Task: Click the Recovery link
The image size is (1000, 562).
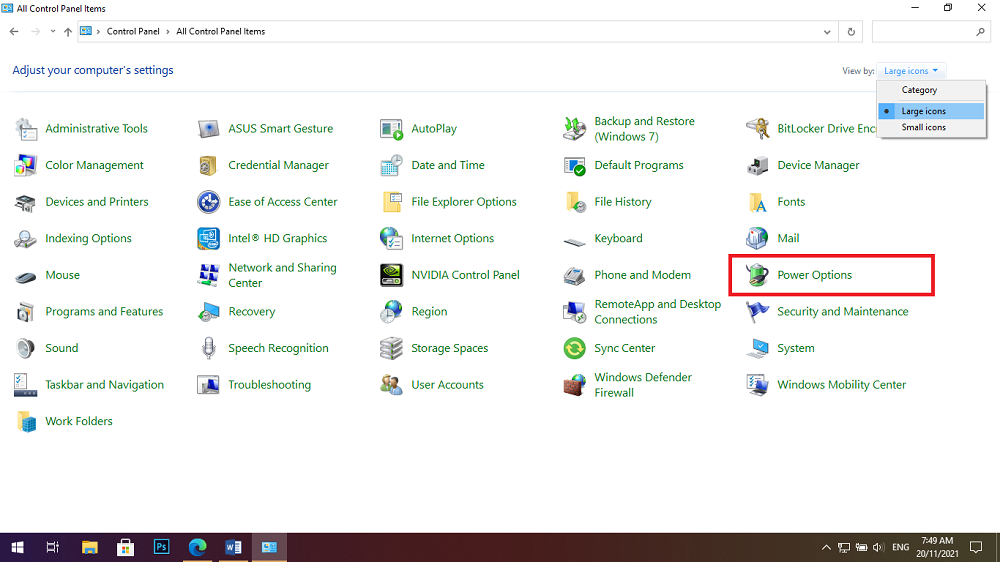Action: (251, 311)
